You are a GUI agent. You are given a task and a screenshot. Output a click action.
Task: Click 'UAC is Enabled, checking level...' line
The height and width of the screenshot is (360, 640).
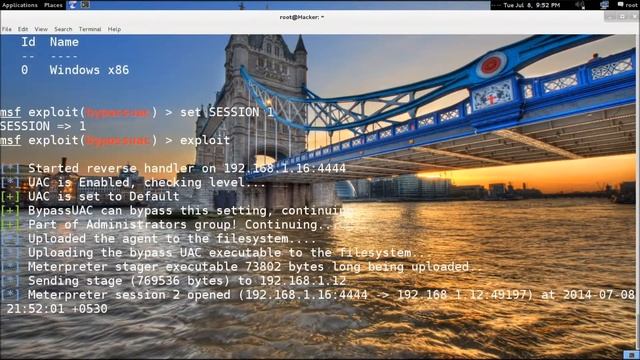pos(147,182)
